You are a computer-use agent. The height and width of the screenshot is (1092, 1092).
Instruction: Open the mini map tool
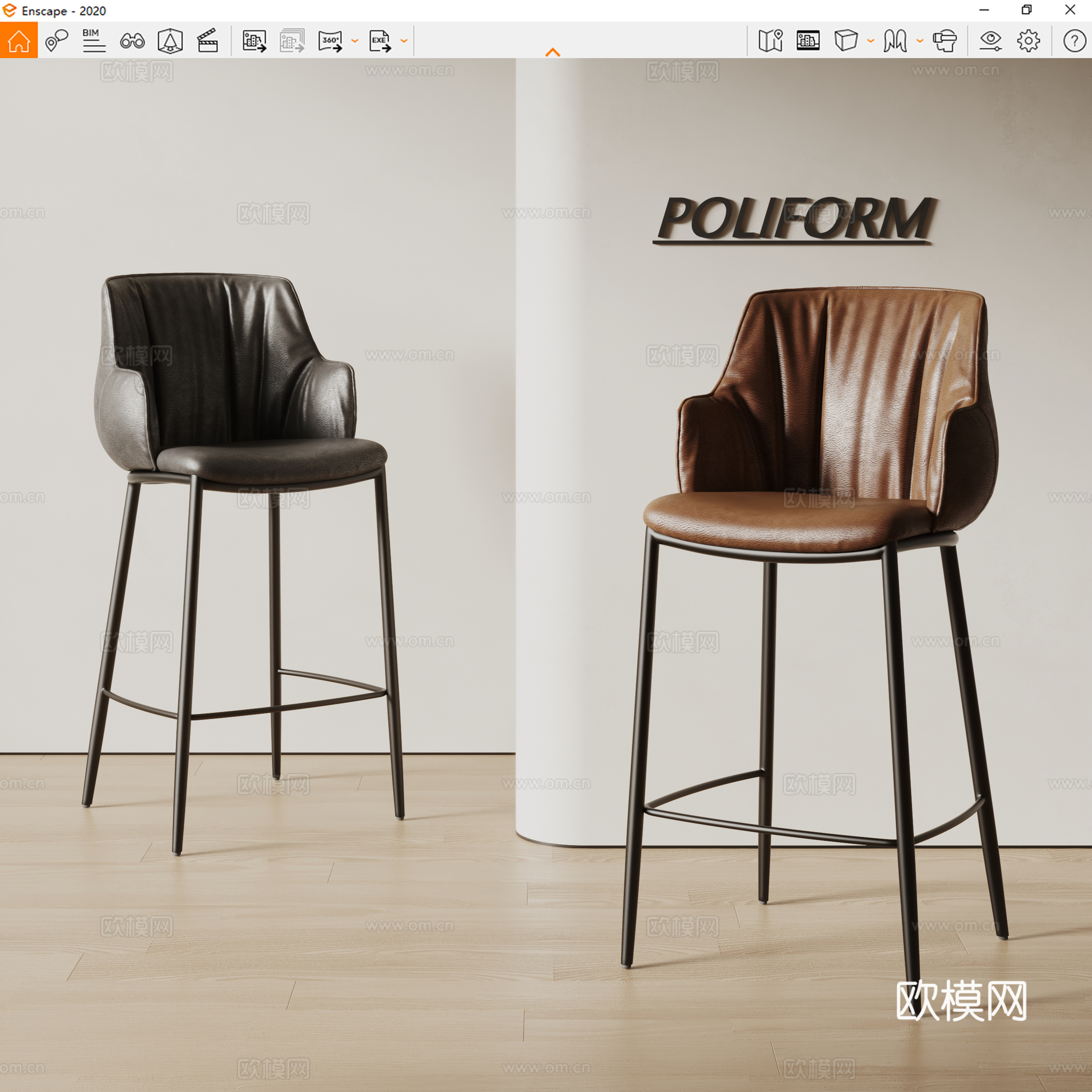pyautogui.click(x=771, y=40)
